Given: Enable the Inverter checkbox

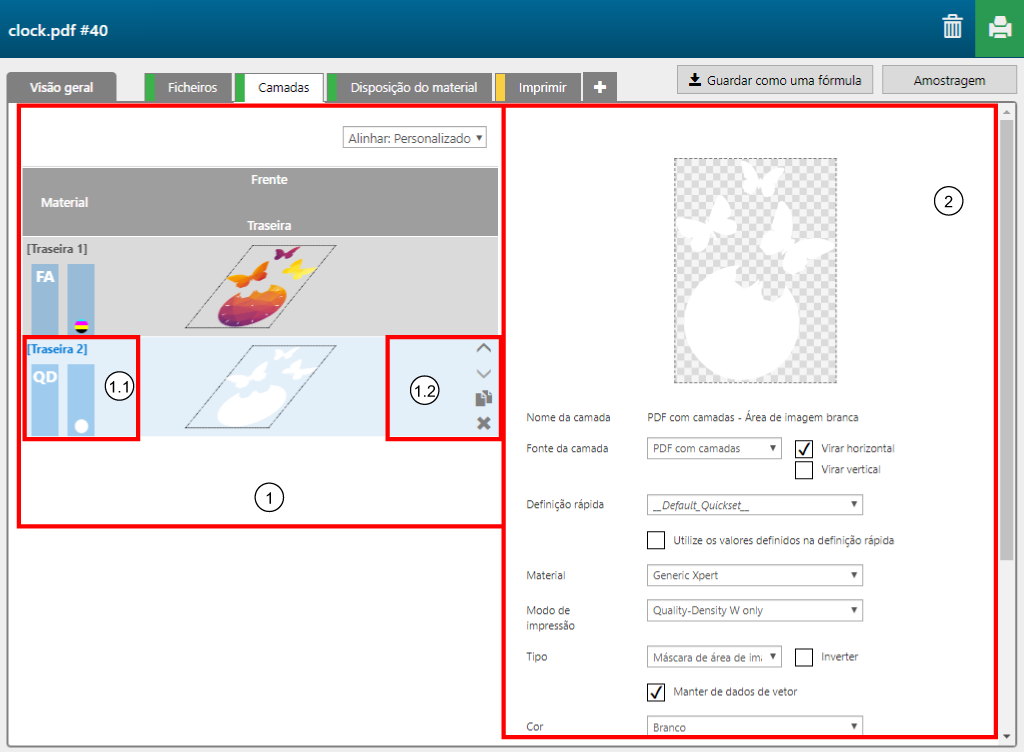Looking at the screenshot, I should [804, 657].
